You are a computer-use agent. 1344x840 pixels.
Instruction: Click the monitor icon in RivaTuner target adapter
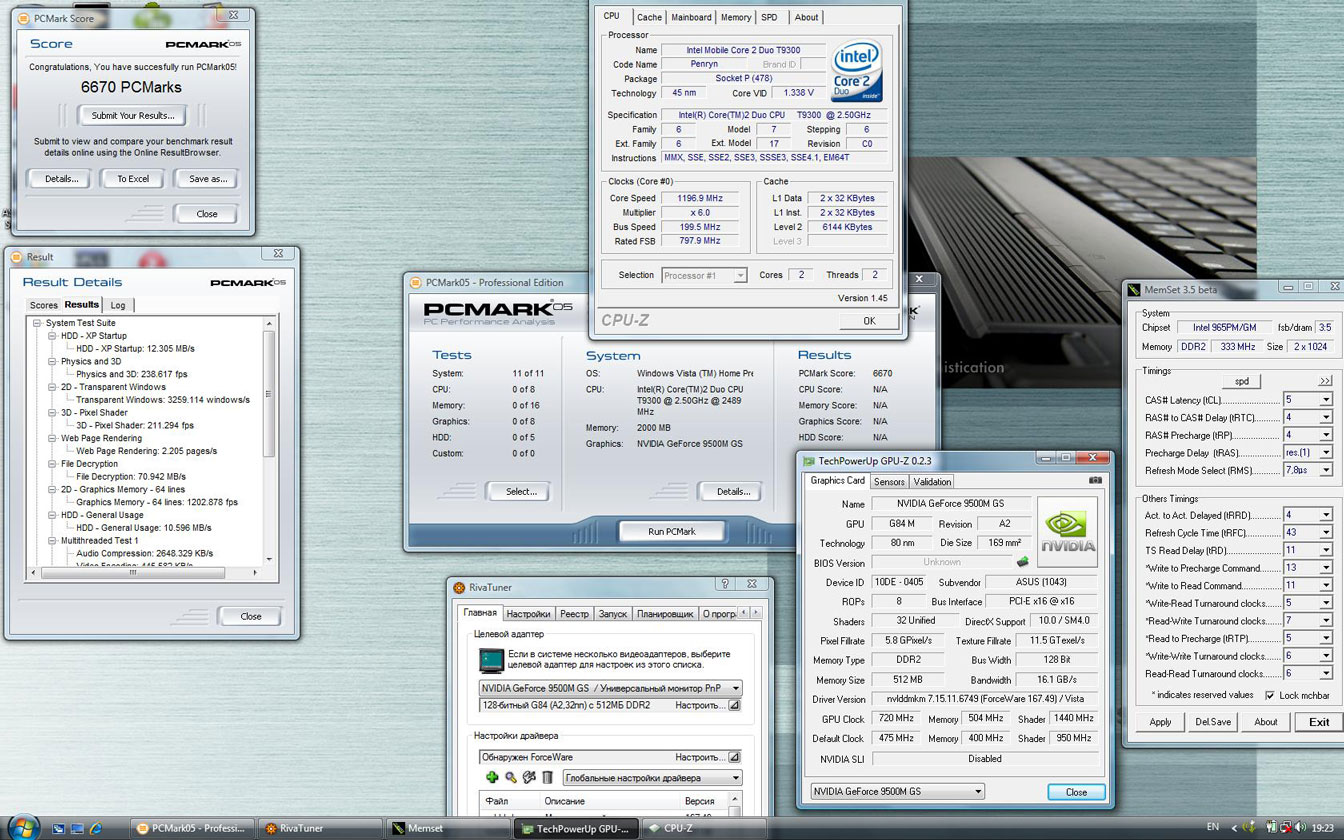coord(491,659)
